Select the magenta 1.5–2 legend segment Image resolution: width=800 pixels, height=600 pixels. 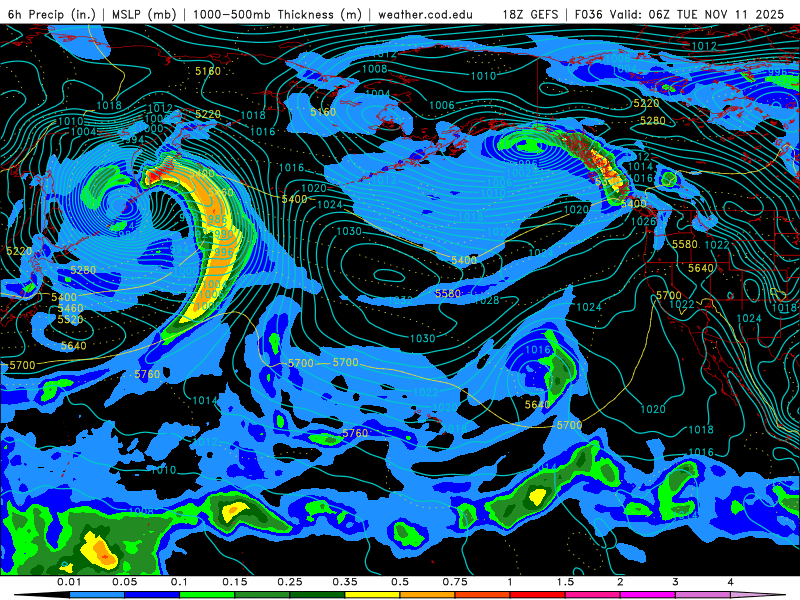click(593, 595)
